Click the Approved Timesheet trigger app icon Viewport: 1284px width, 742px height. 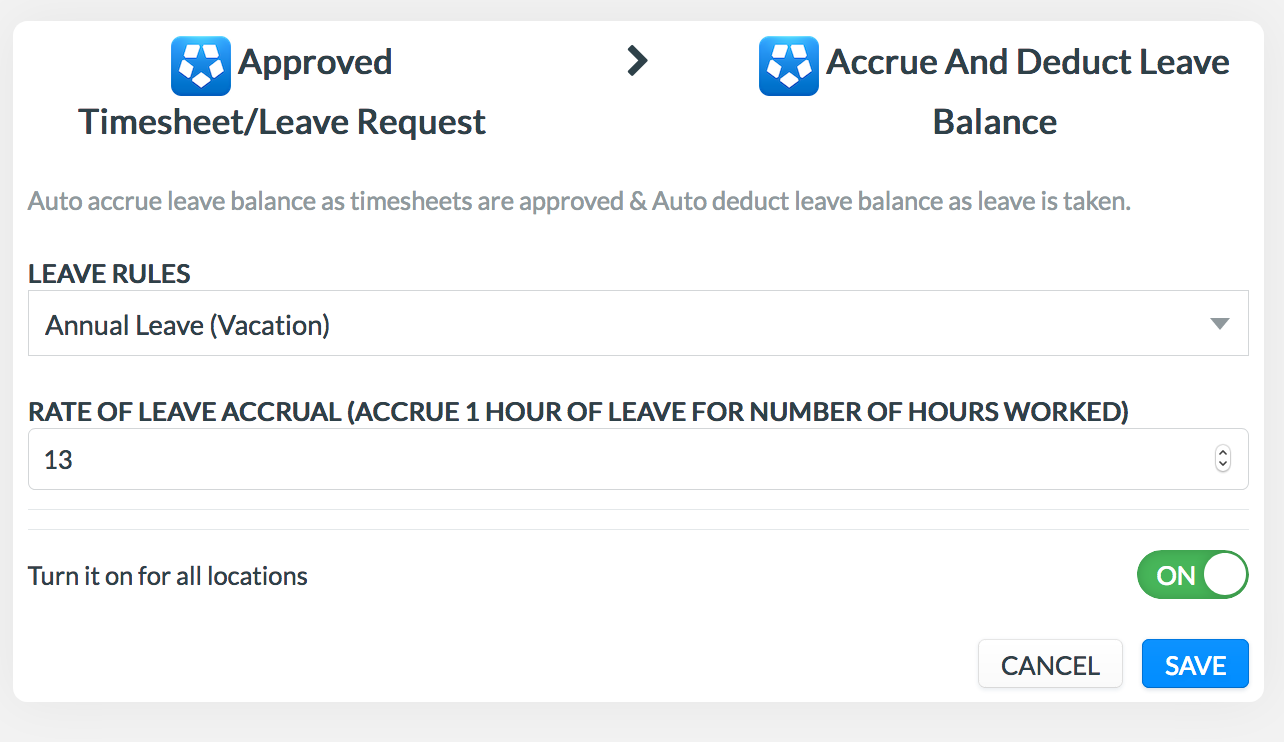pos(201,66)
